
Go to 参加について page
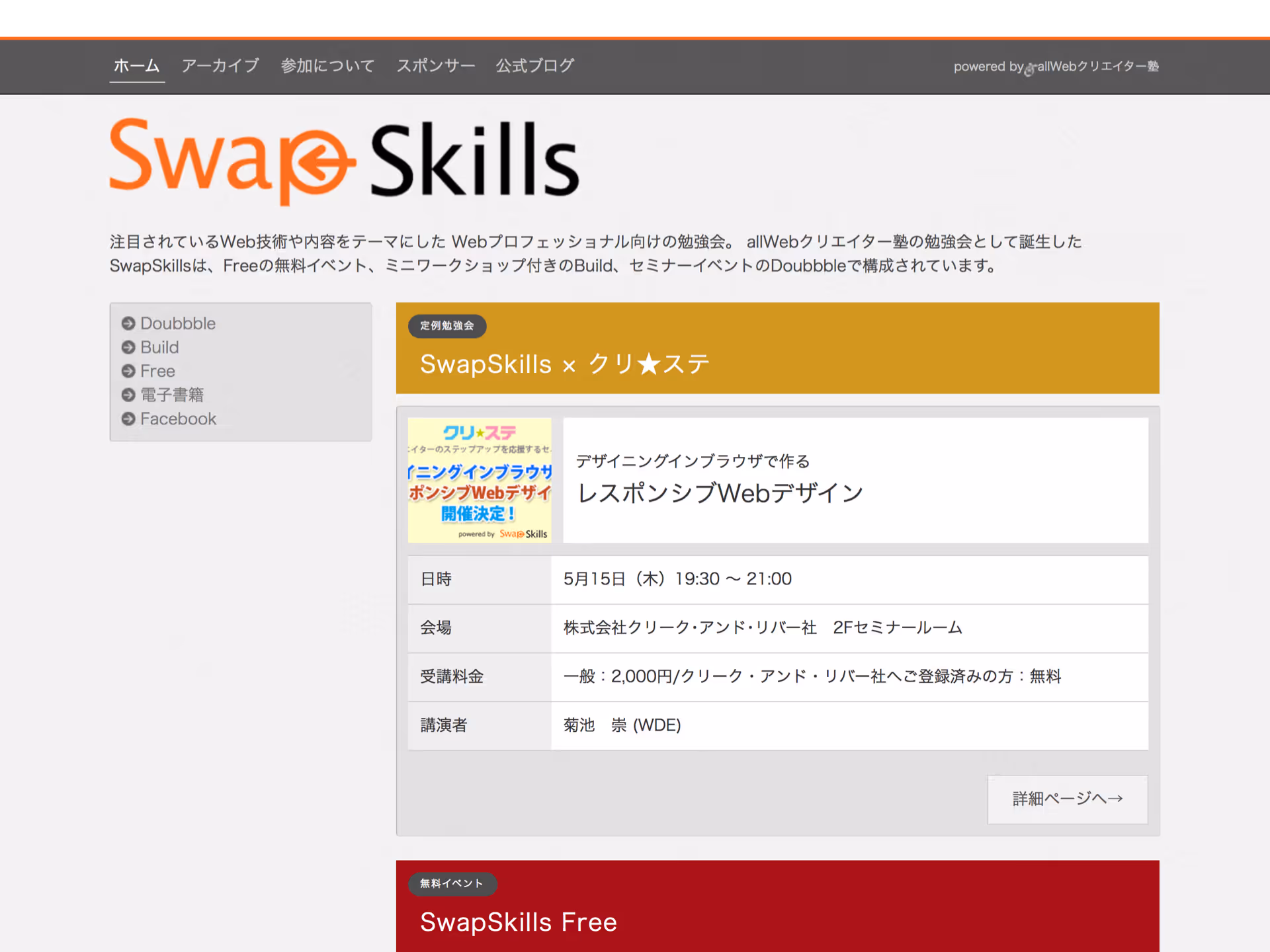(x=327, y=65)
